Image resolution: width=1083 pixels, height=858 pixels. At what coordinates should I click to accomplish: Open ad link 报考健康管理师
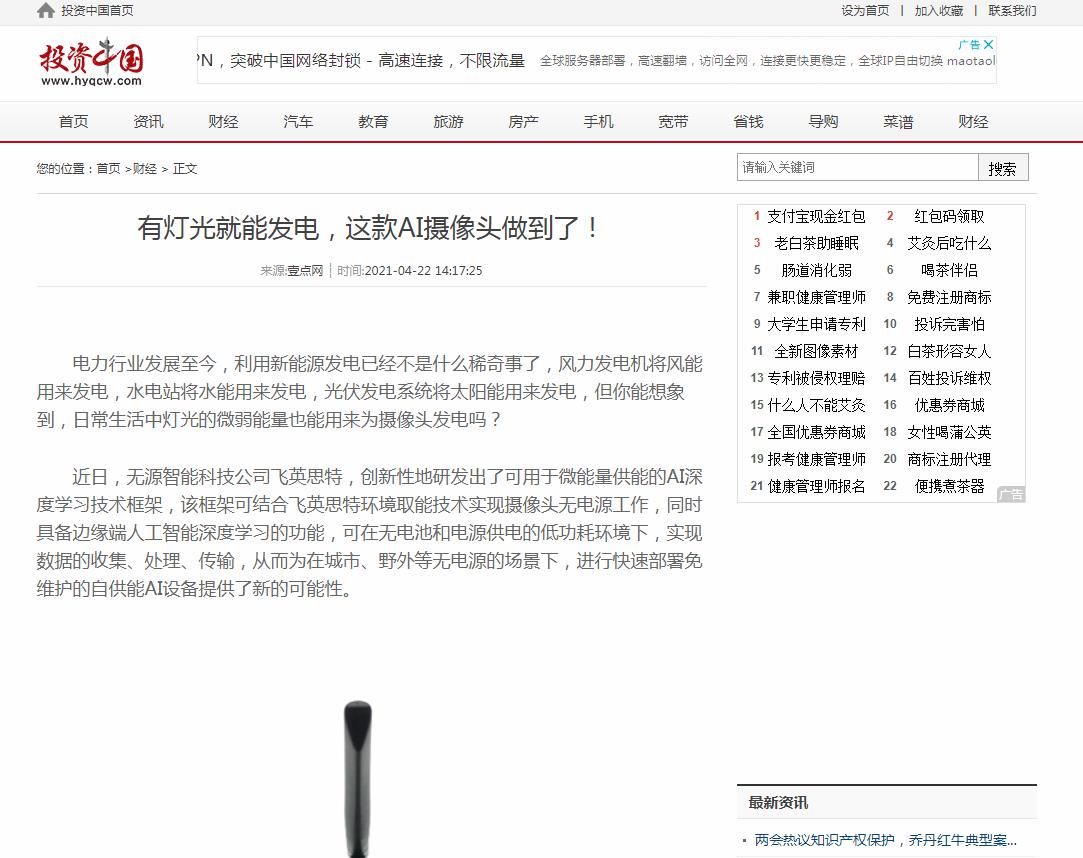[816, 459]
